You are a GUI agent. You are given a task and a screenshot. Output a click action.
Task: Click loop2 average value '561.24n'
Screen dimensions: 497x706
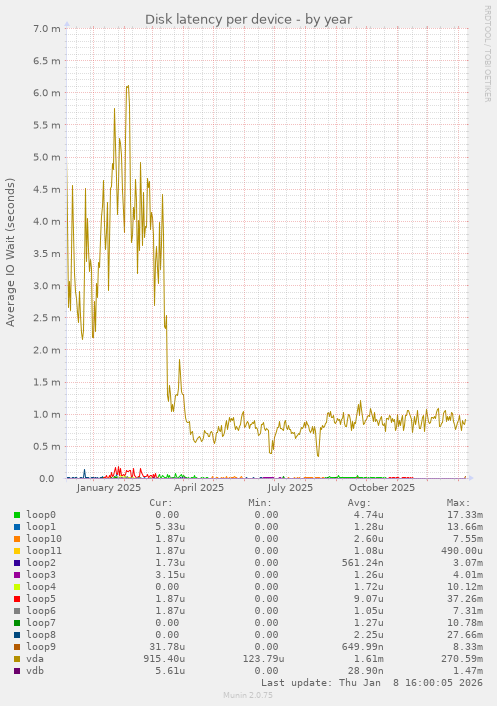click(x=362, y=563)
